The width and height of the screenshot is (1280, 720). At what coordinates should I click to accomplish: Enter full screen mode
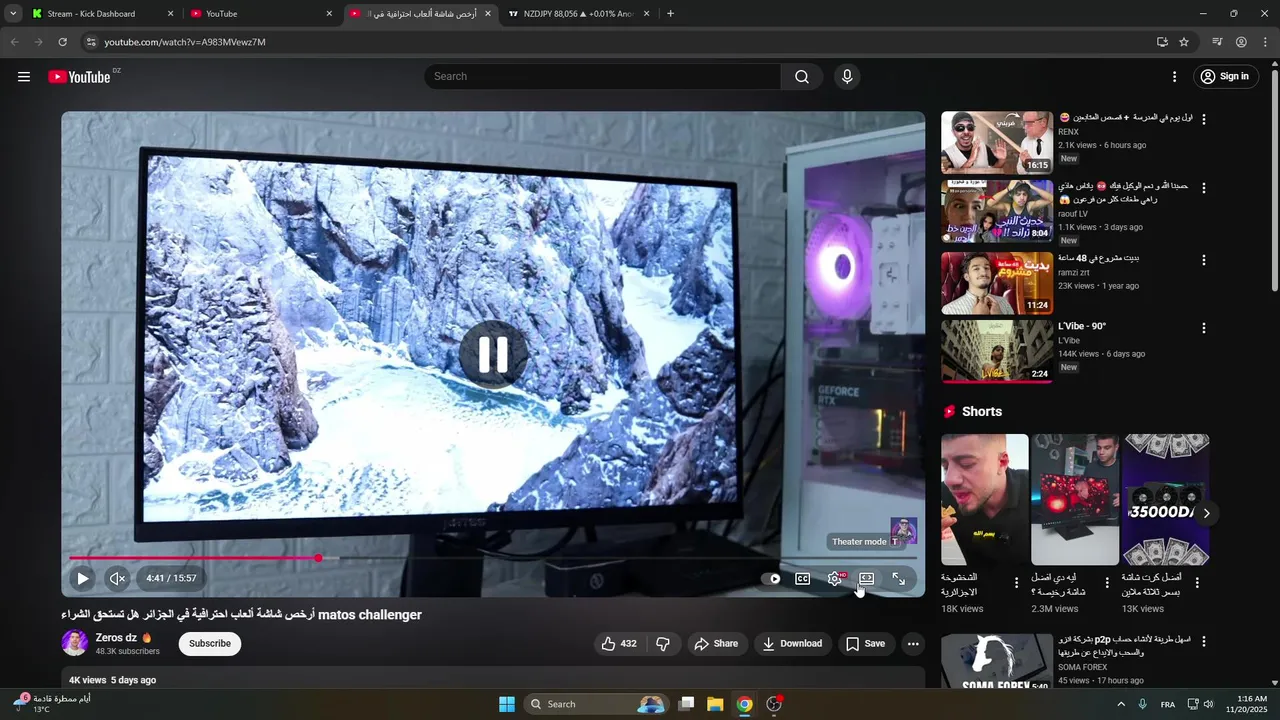[x=898, y=578]
